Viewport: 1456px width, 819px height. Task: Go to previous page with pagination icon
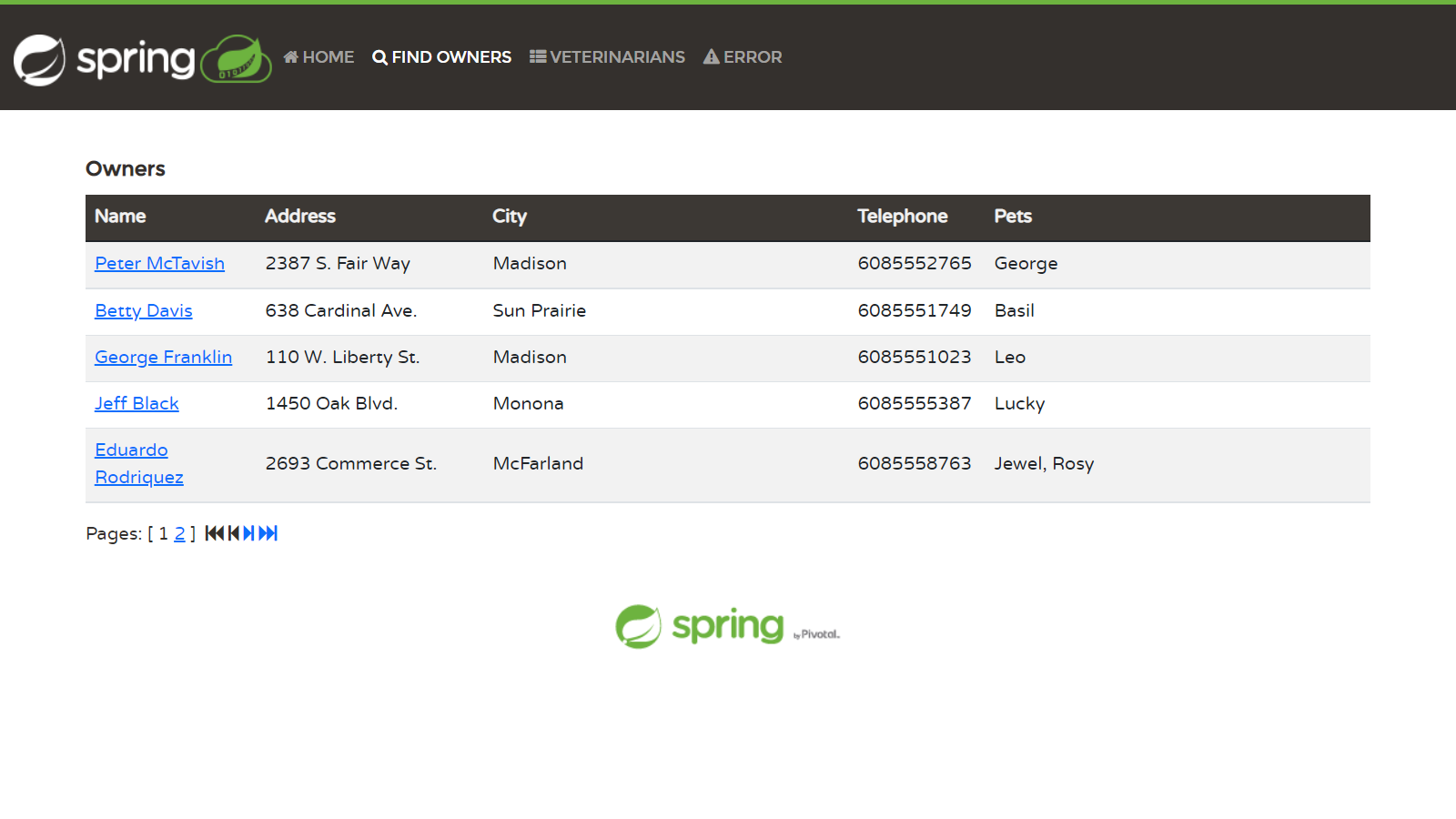point(234,533)
